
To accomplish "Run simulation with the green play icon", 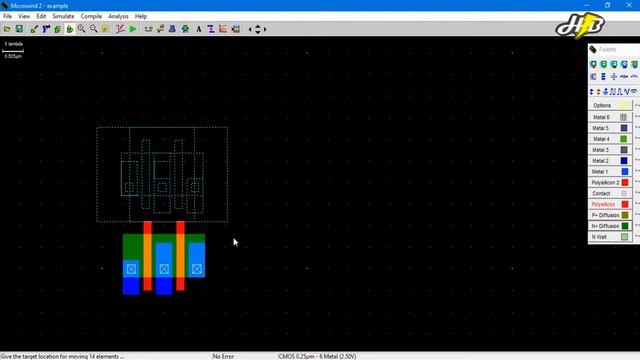I will coord(133,29).
